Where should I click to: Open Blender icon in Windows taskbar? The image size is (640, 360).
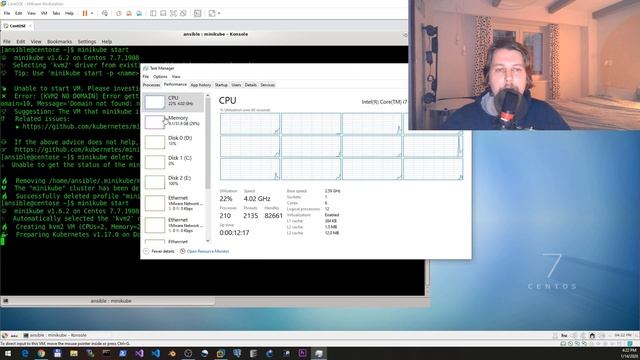[172, 353]
